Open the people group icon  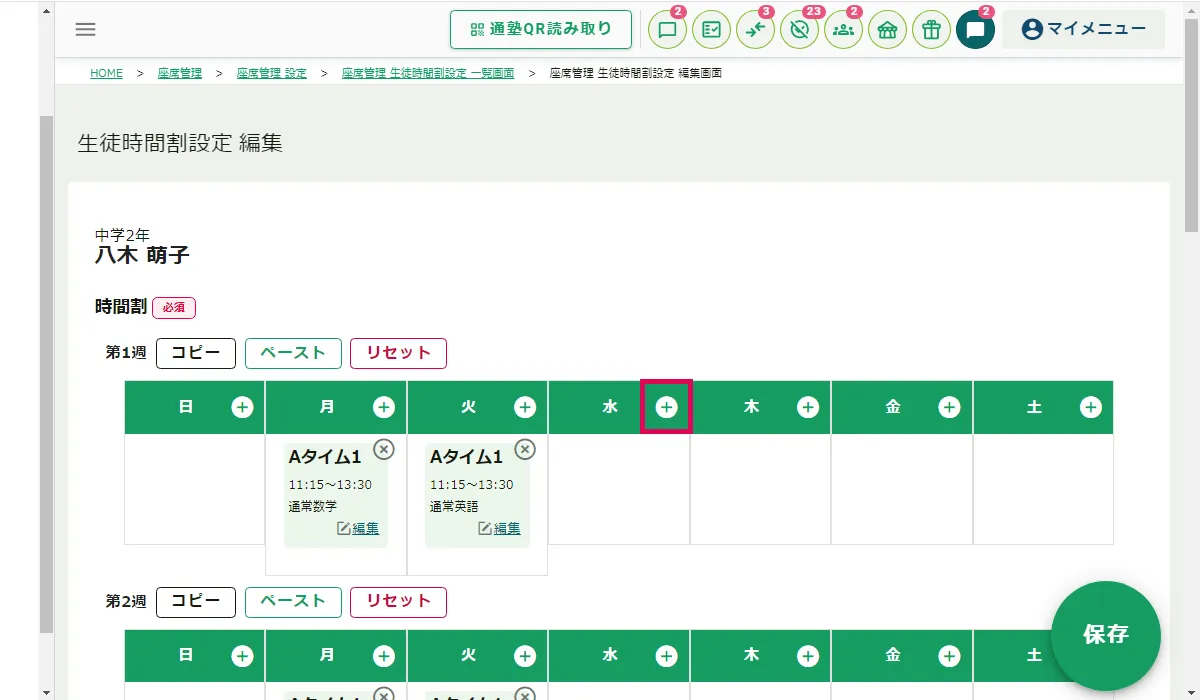point(843,30)
